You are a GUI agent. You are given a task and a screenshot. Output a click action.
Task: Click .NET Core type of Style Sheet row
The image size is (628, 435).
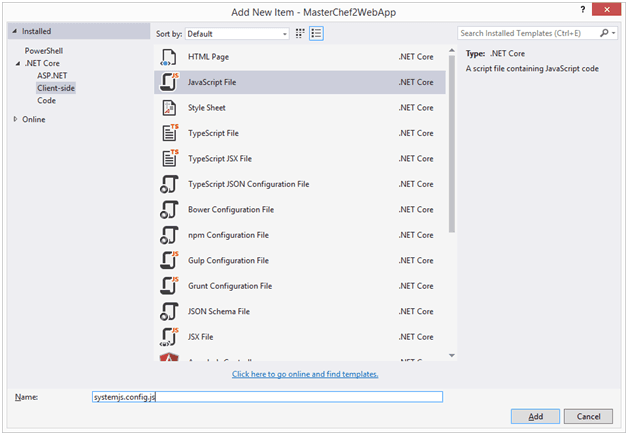tap(416, 108)
